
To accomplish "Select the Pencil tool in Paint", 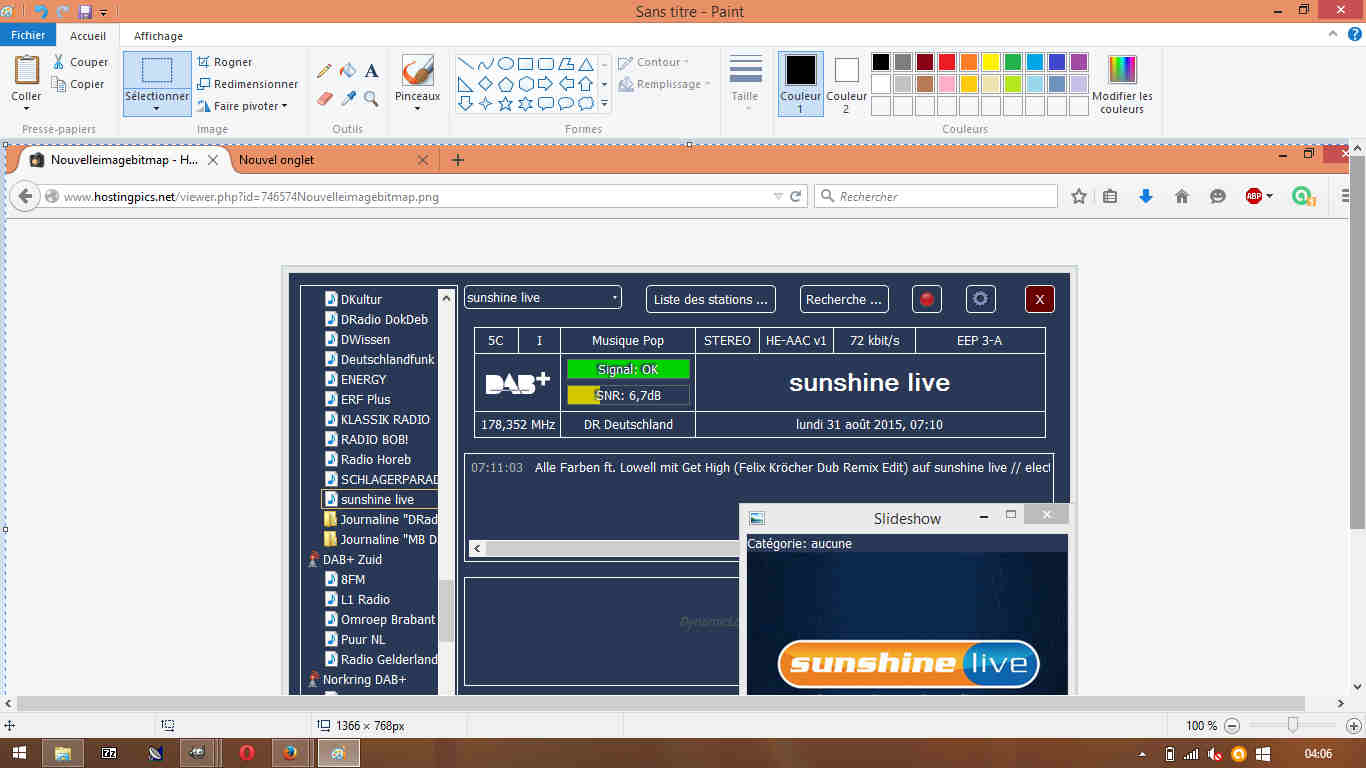I will tap(324, 71).
